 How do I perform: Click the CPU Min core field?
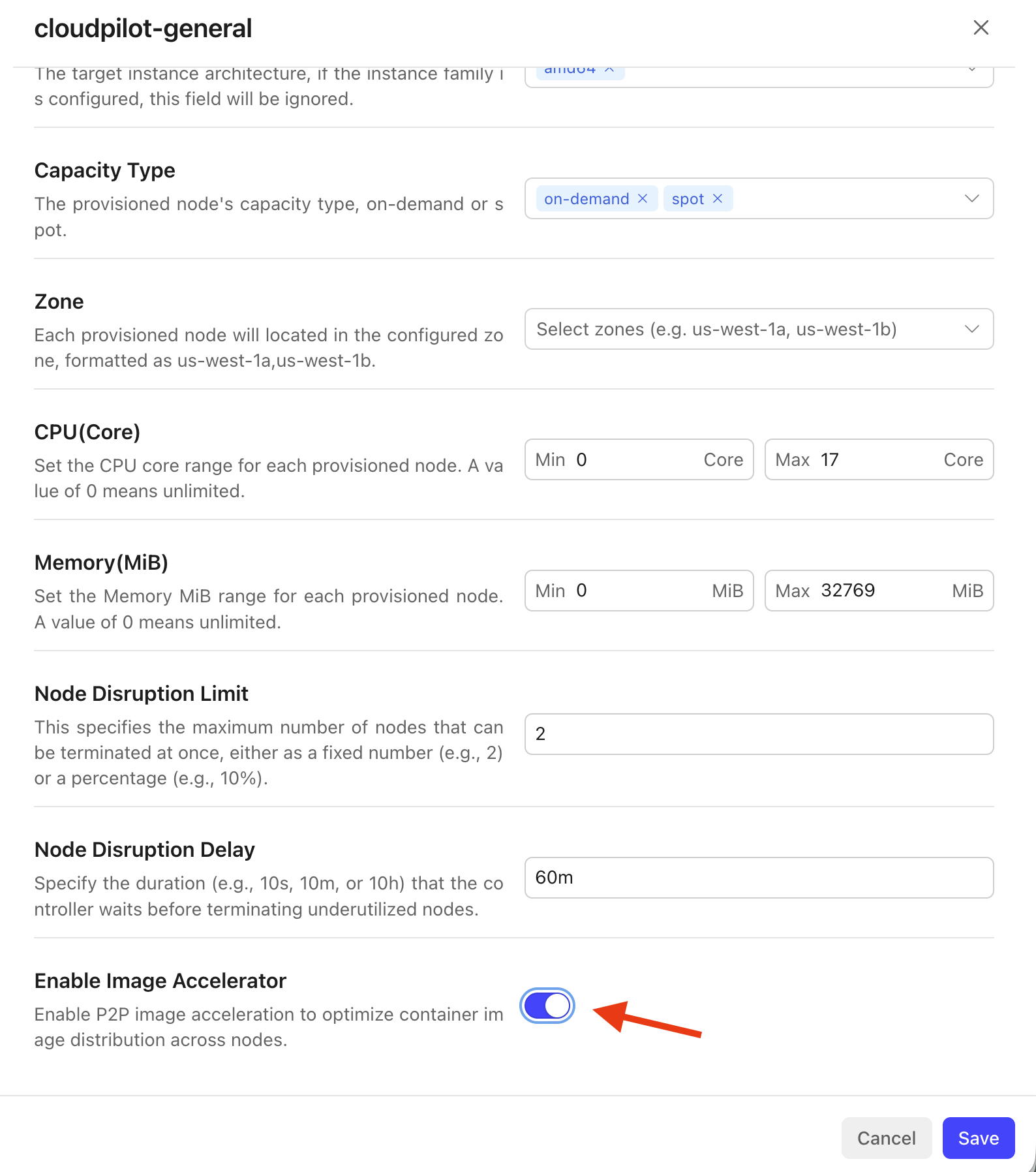(636, 459)
